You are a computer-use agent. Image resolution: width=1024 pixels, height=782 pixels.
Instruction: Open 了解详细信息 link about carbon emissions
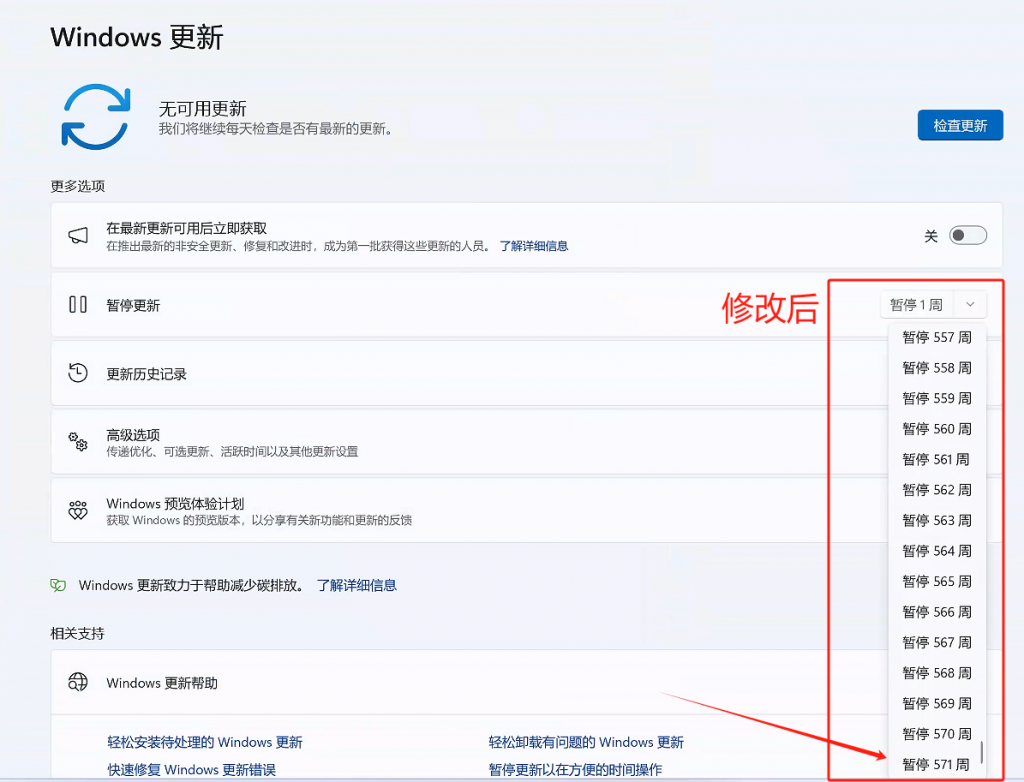(x=357, y=585)
